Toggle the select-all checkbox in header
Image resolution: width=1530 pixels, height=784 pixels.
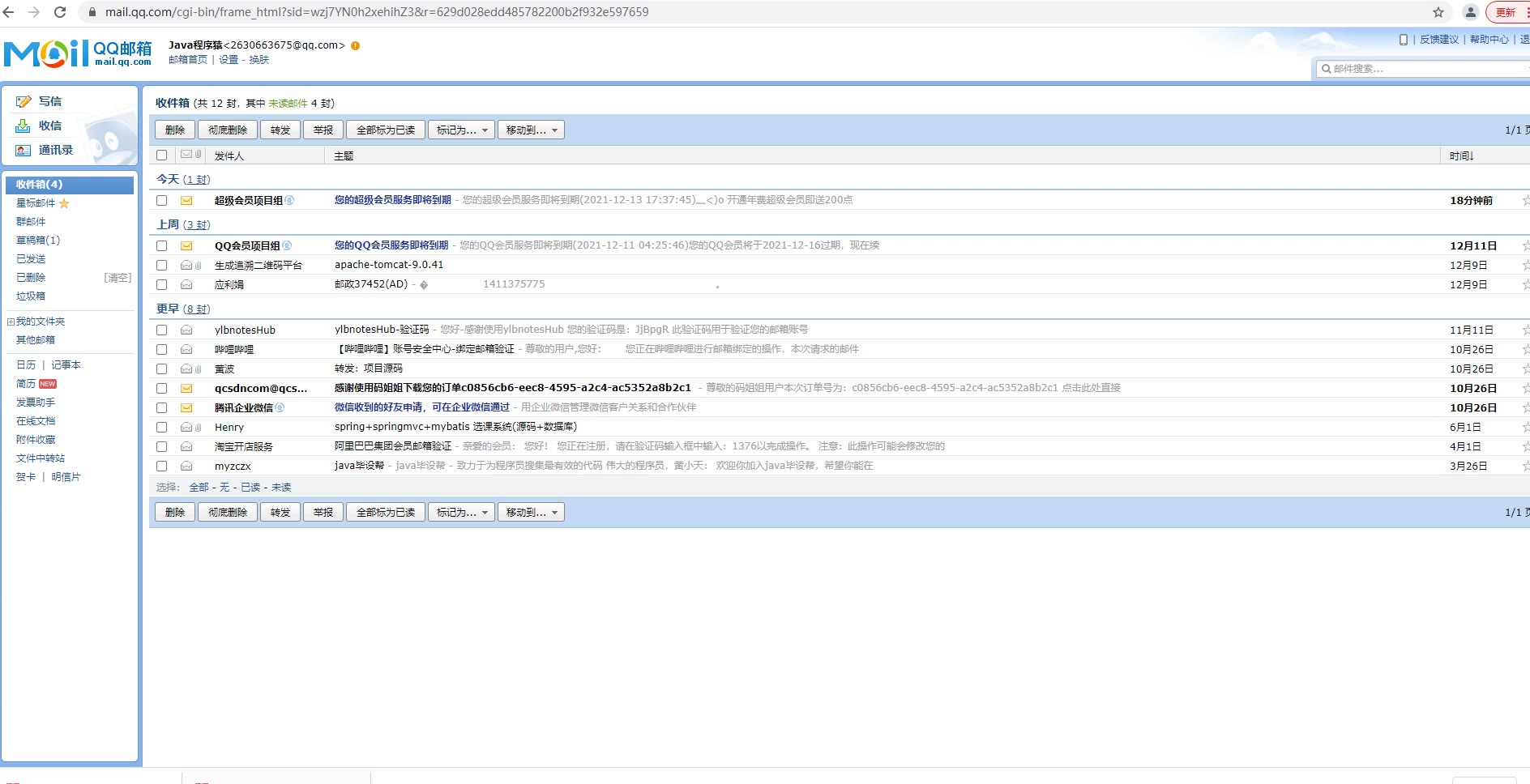point(161,155)
